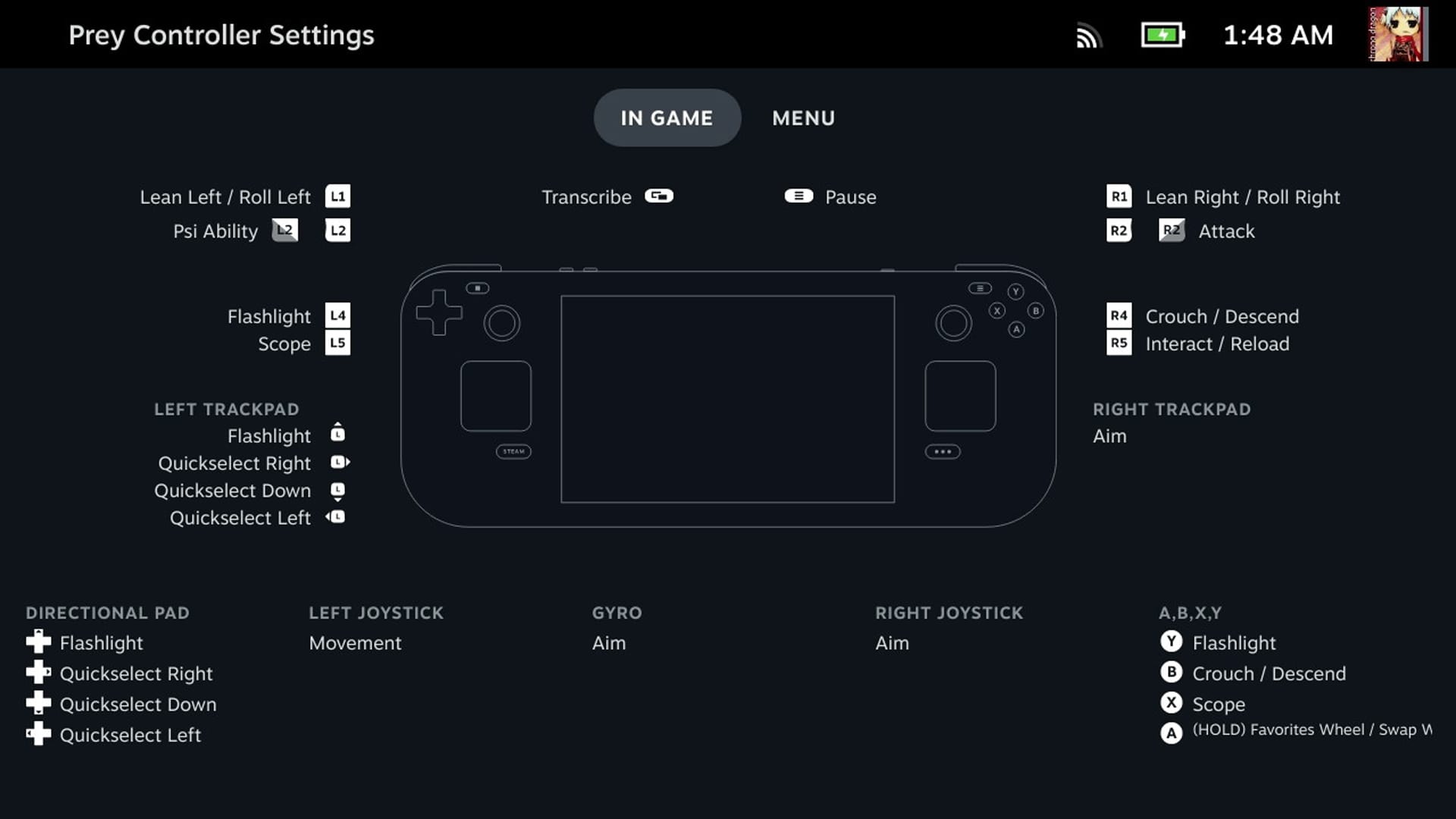The height and width of the screenshot is (819, 1456).
Task: Click the L1 Lean Left button icon
Action: coord(338,196)
